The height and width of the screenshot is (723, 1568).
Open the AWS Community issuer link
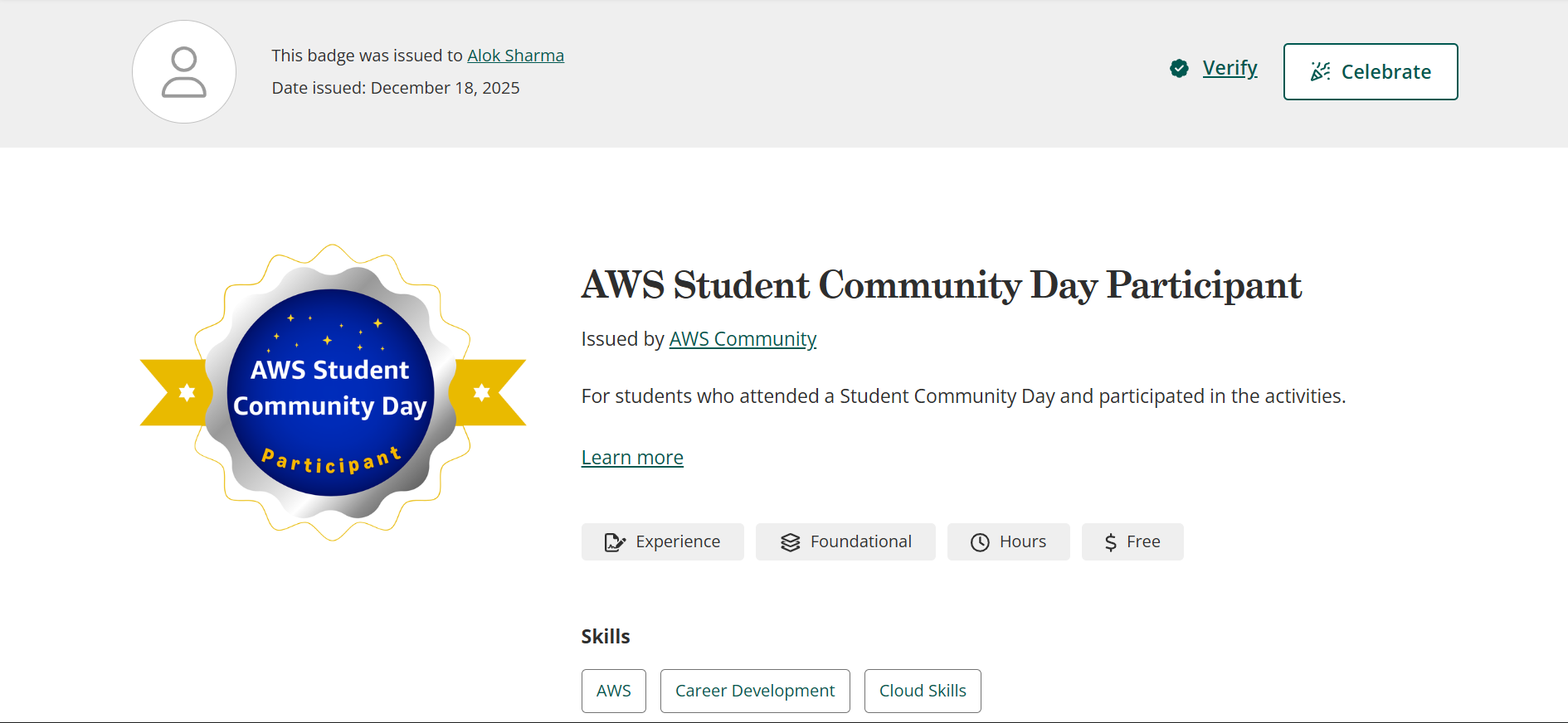[743, 339]
